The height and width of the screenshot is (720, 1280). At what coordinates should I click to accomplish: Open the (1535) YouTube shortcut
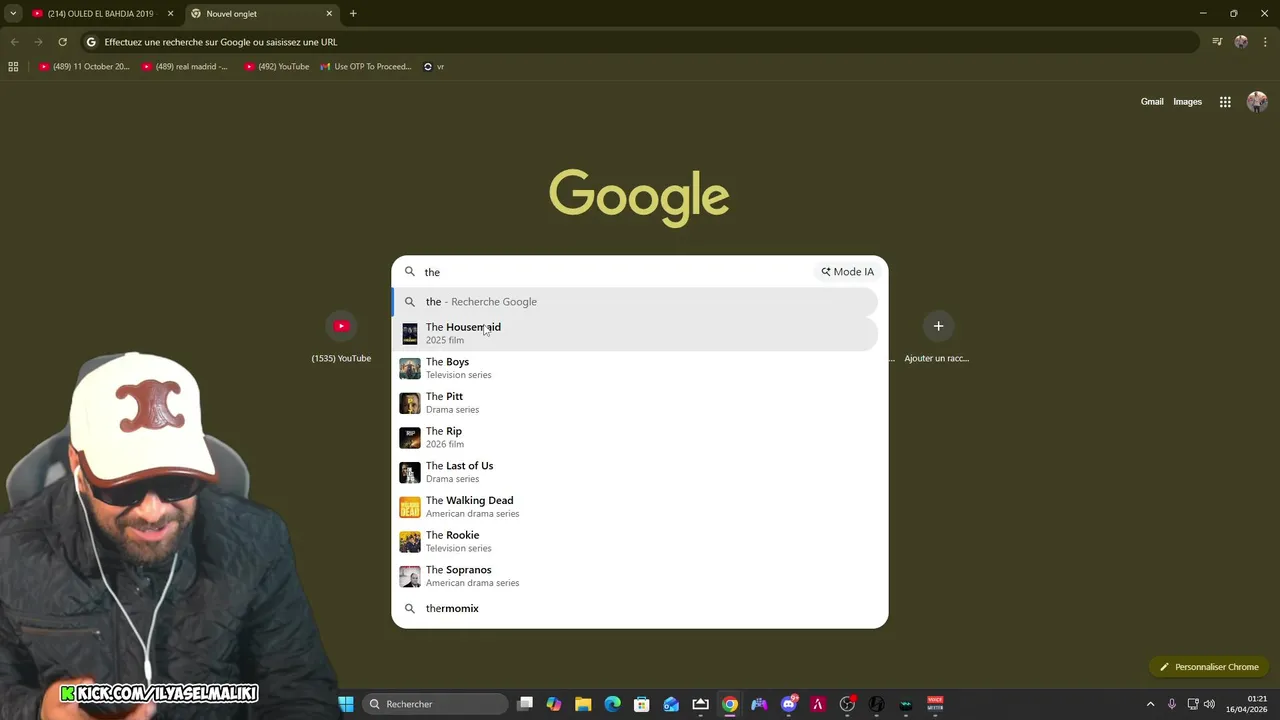(341, 337)
